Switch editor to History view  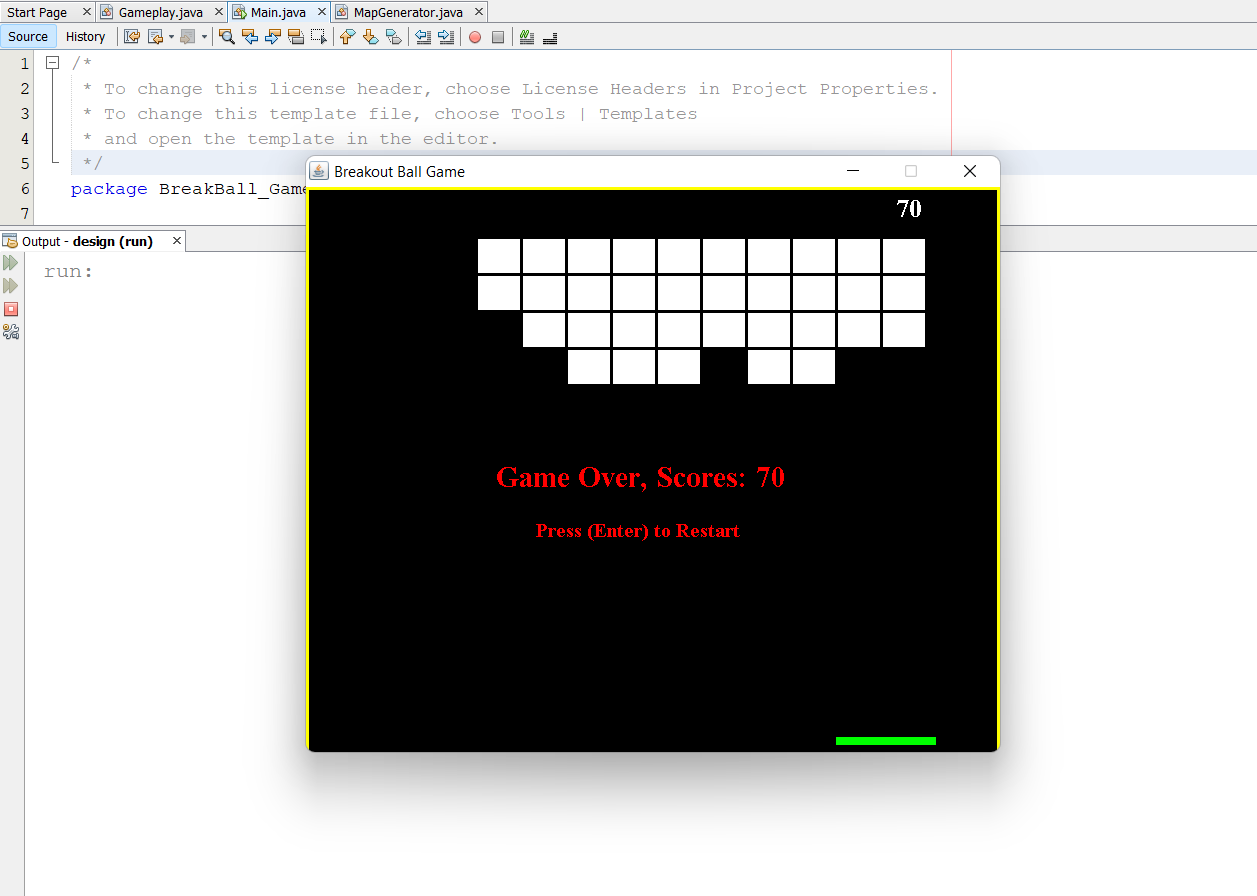tap(85, 37)
